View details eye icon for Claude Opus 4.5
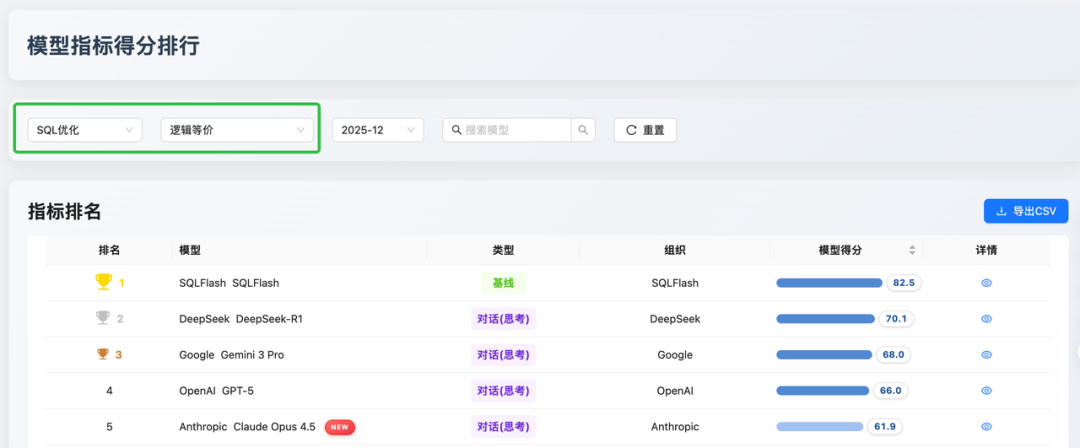 pyautogui.click(x=986, y=427)
